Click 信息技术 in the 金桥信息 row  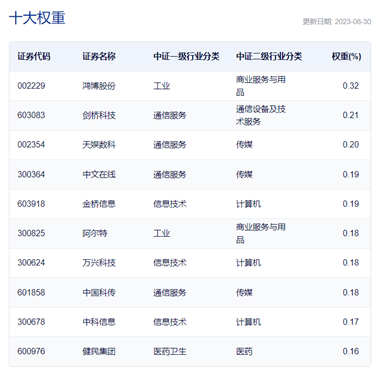click(x=170, y=204)
